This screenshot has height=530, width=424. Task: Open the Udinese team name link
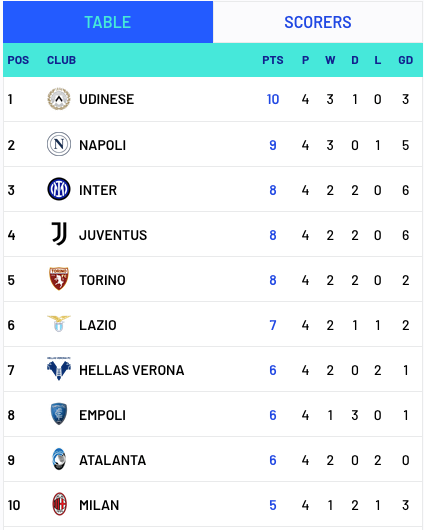point(107,99)
